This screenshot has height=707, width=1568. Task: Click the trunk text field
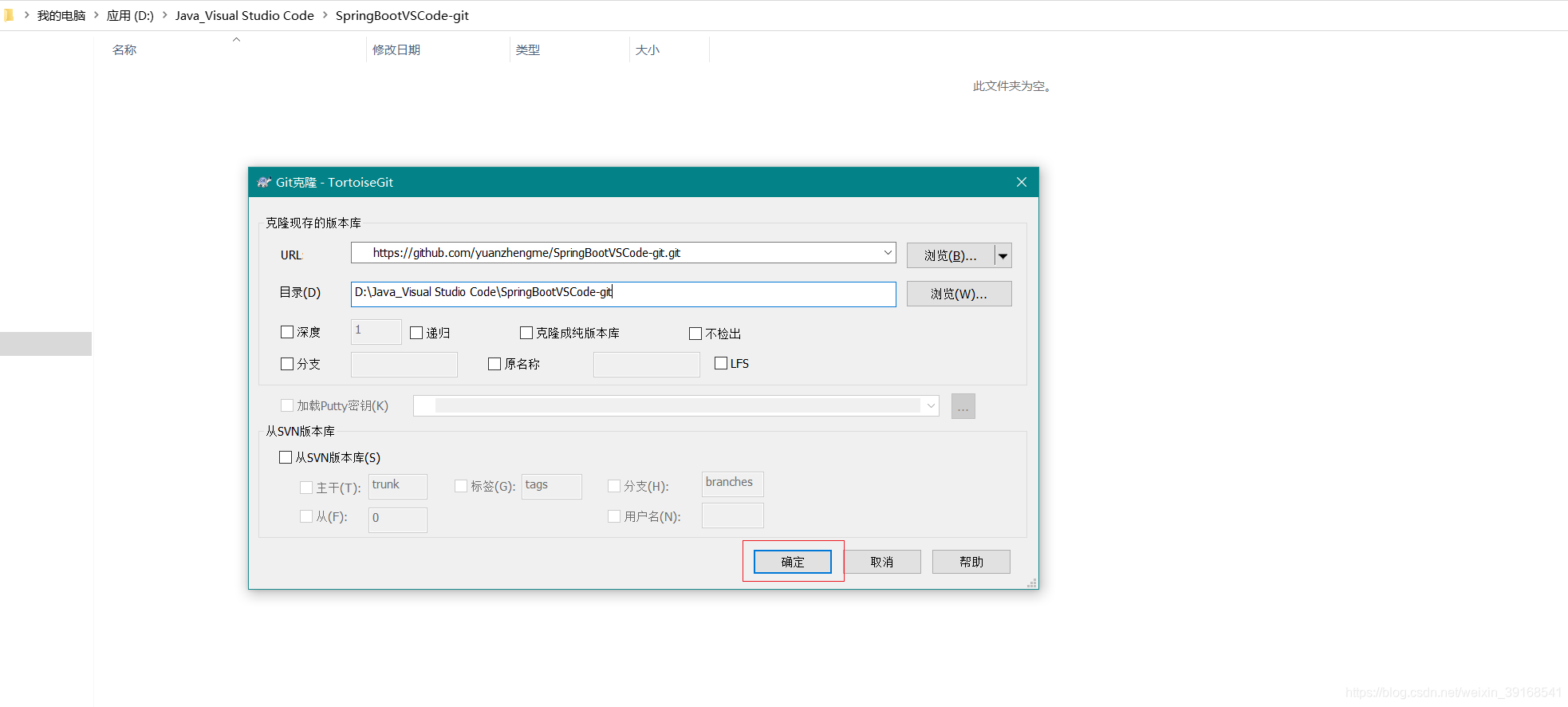pyautogui.click(x=398, y=486)
